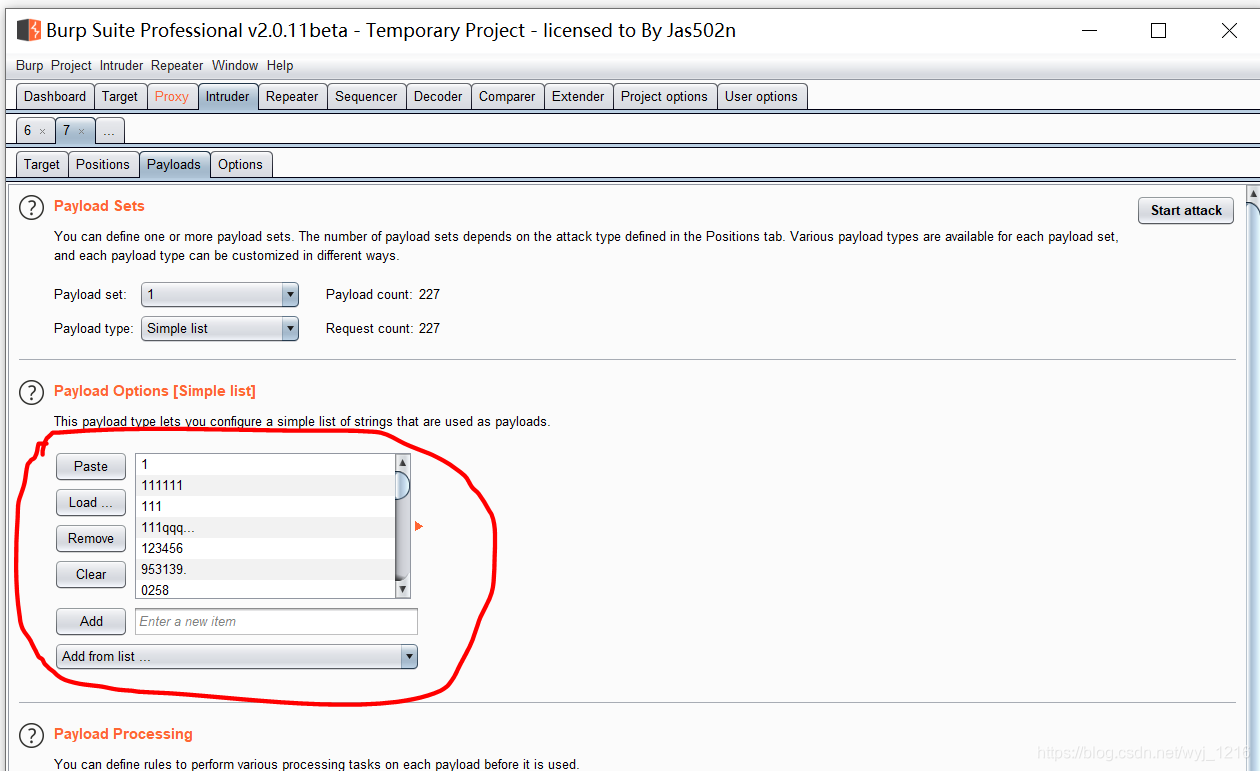Switch to the Decoder tab

(x=438, y=96)
